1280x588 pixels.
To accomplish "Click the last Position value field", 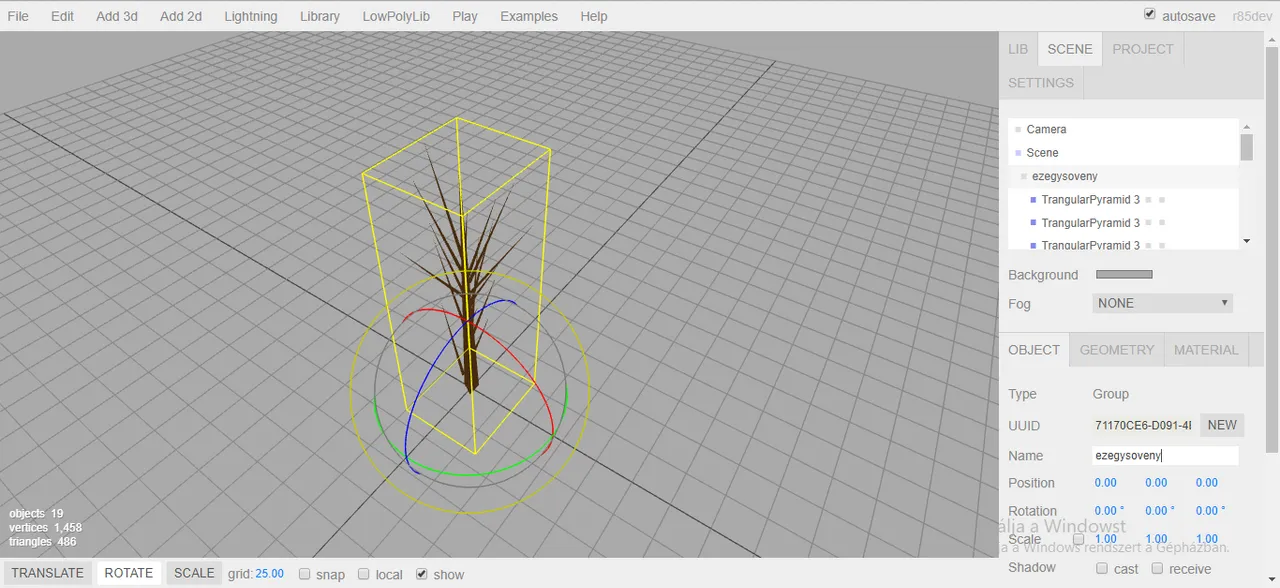I will click(x=1207, y=483).
